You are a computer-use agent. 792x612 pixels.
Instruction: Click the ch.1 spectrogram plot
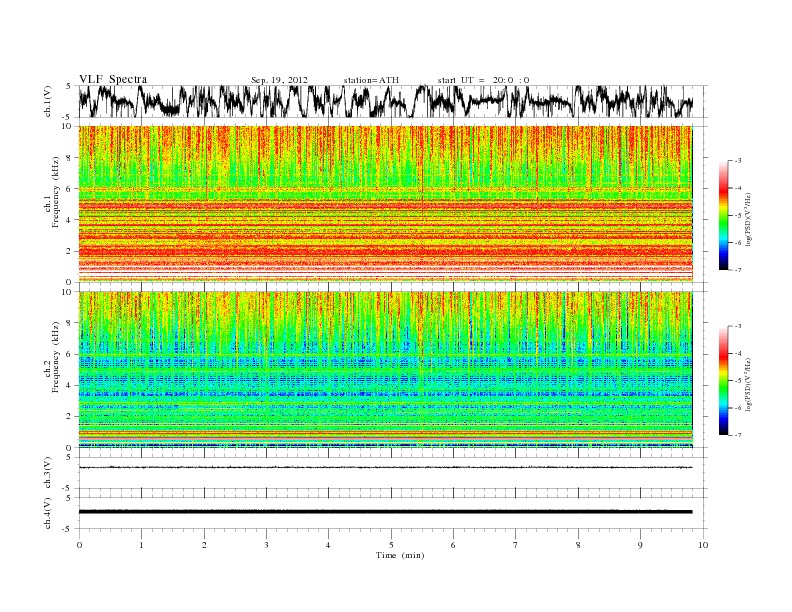tap(385, 204)
